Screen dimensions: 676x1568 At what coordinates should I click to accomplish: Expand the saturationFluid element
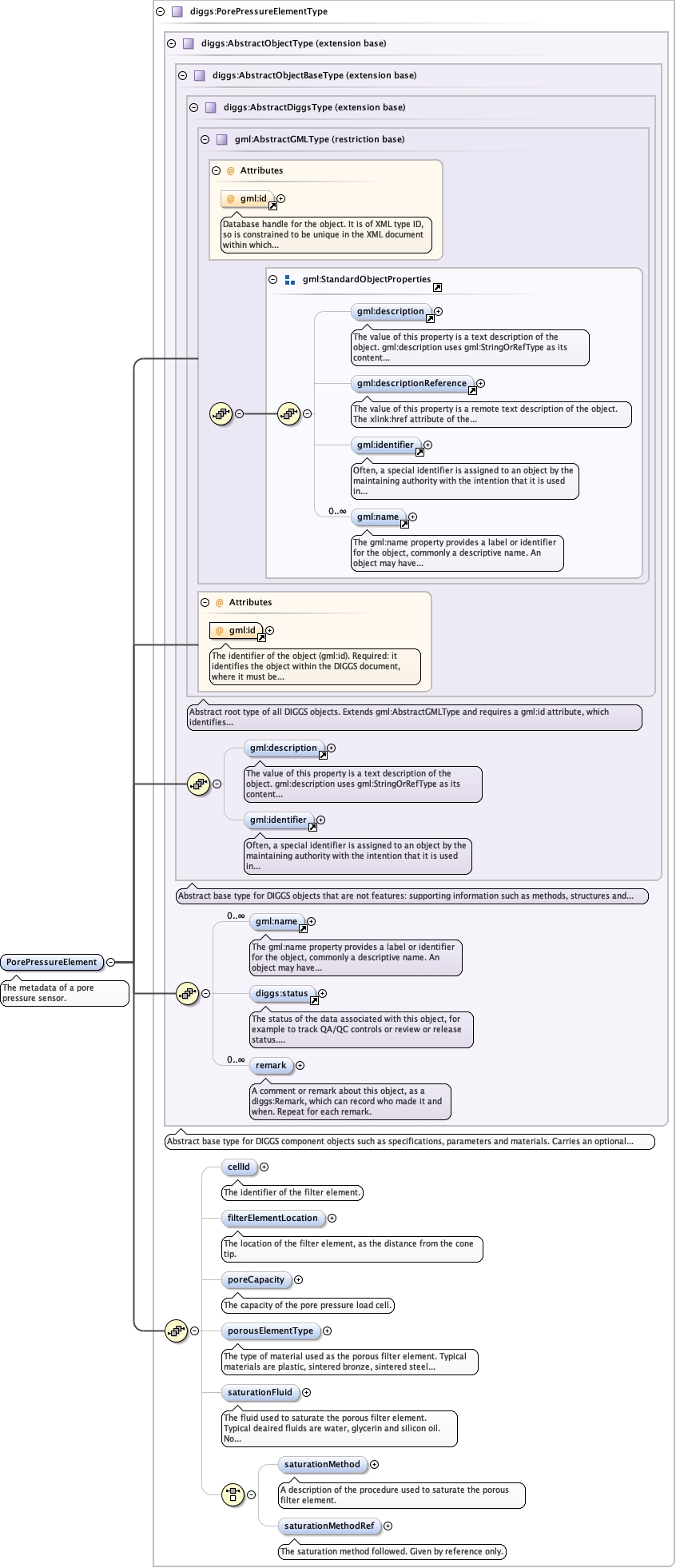(x=307, y=1393)
